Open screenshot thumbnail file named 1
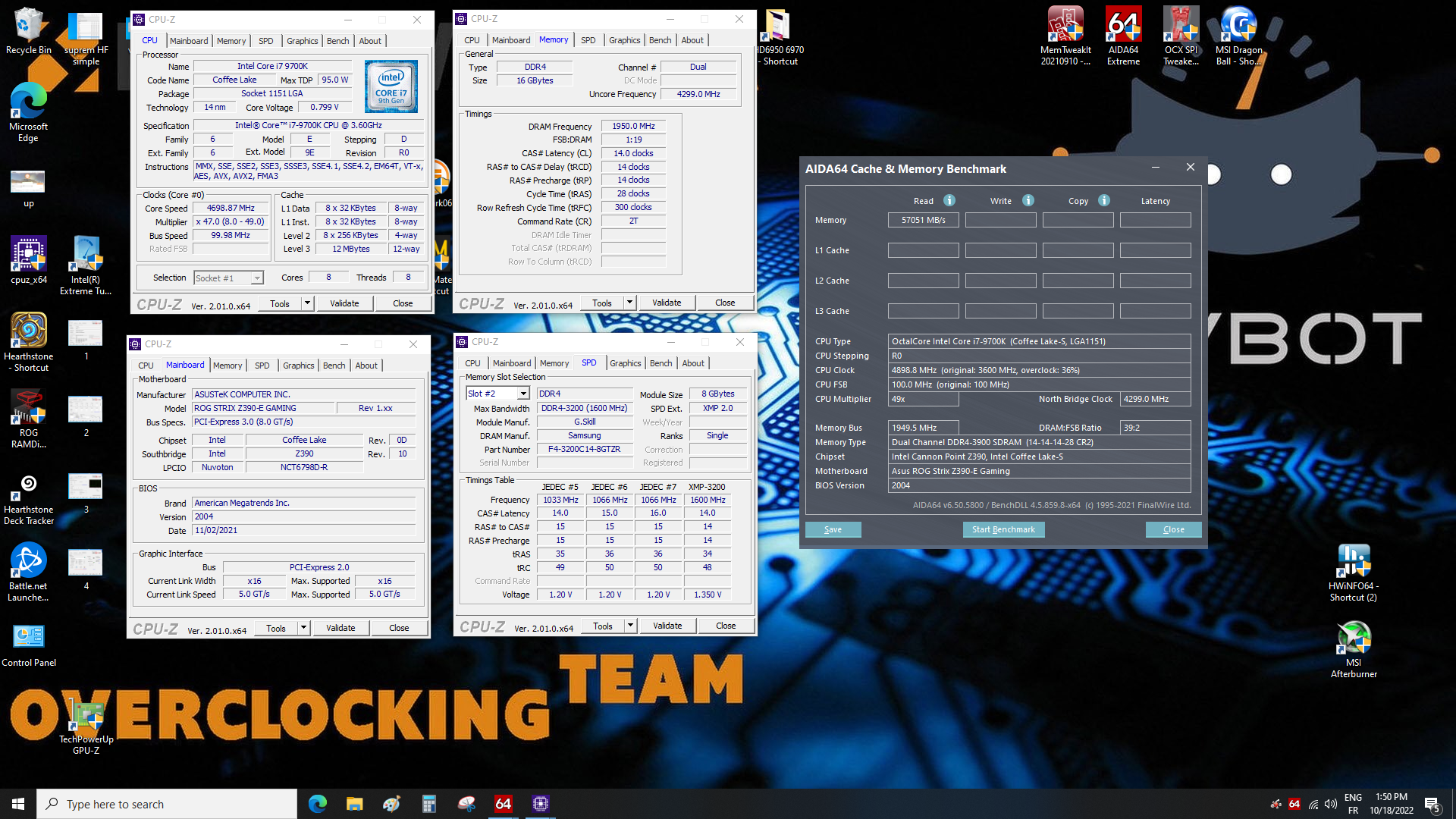Viewport: 1456px width, 819px height. point(85,340)
